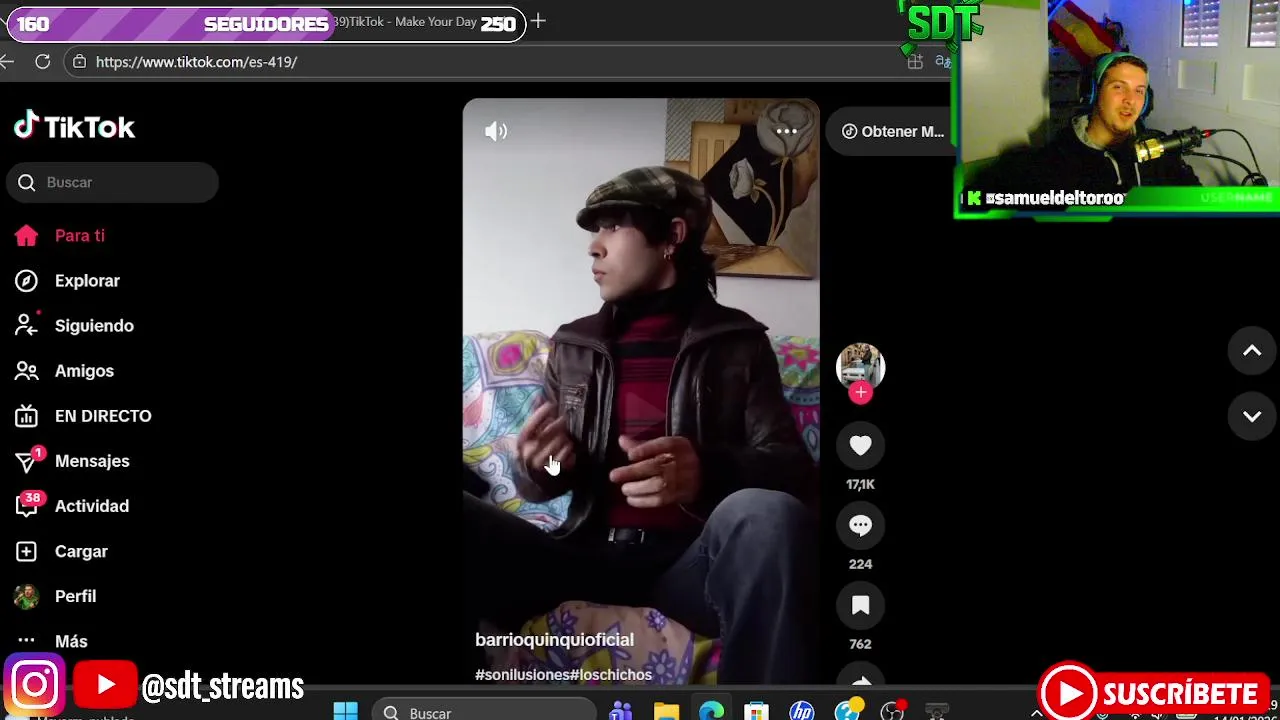This screenshot has width=1280, height=720.
Task: Like the video with heart icon
Action: click(860, 446)
